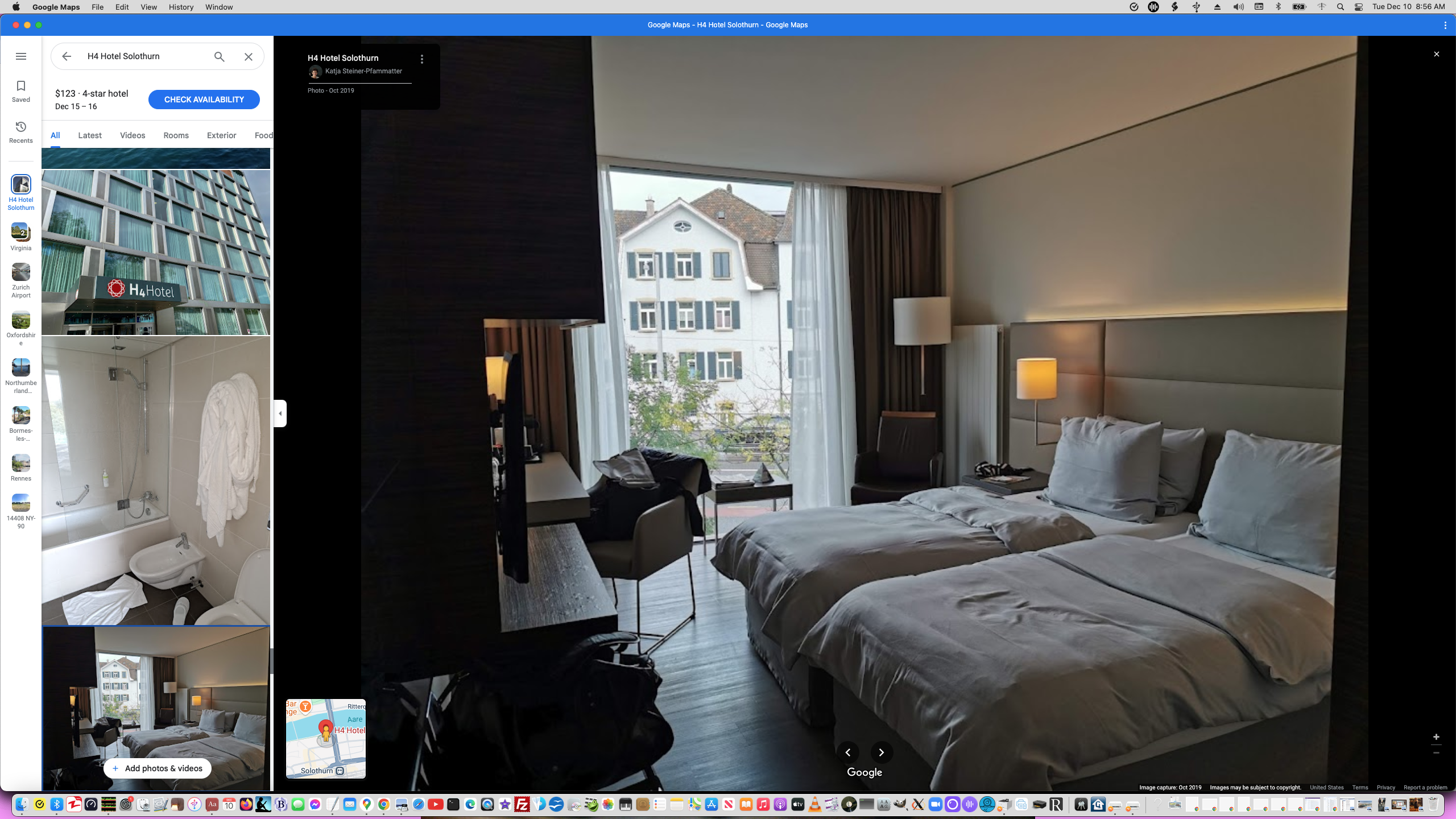
Task: Zoom into the photo with the plus control
Action: pyautogui.click(x=1437, y=737)
